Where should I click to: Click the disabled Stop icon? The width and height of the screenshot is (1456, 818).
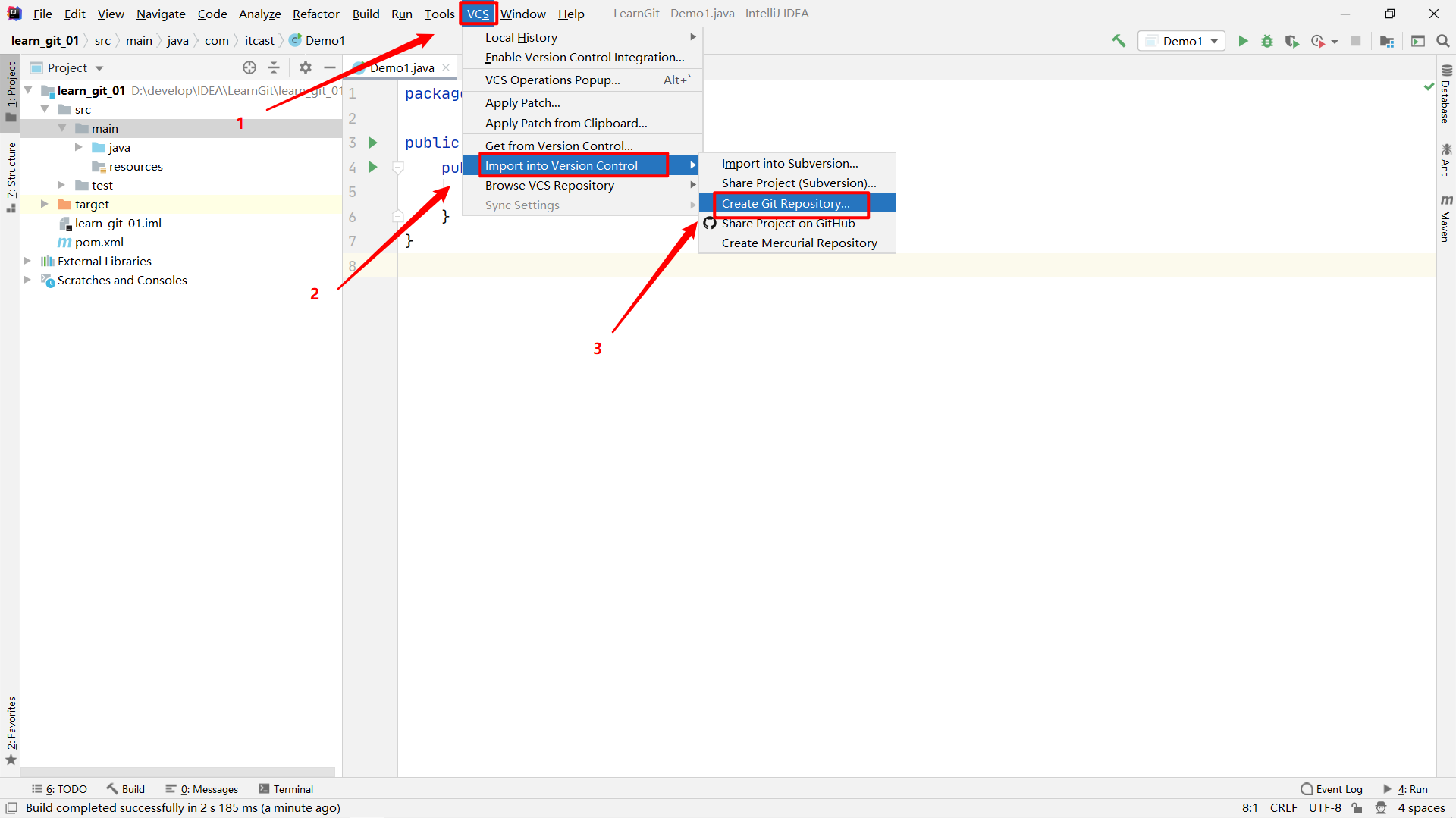1356,41
